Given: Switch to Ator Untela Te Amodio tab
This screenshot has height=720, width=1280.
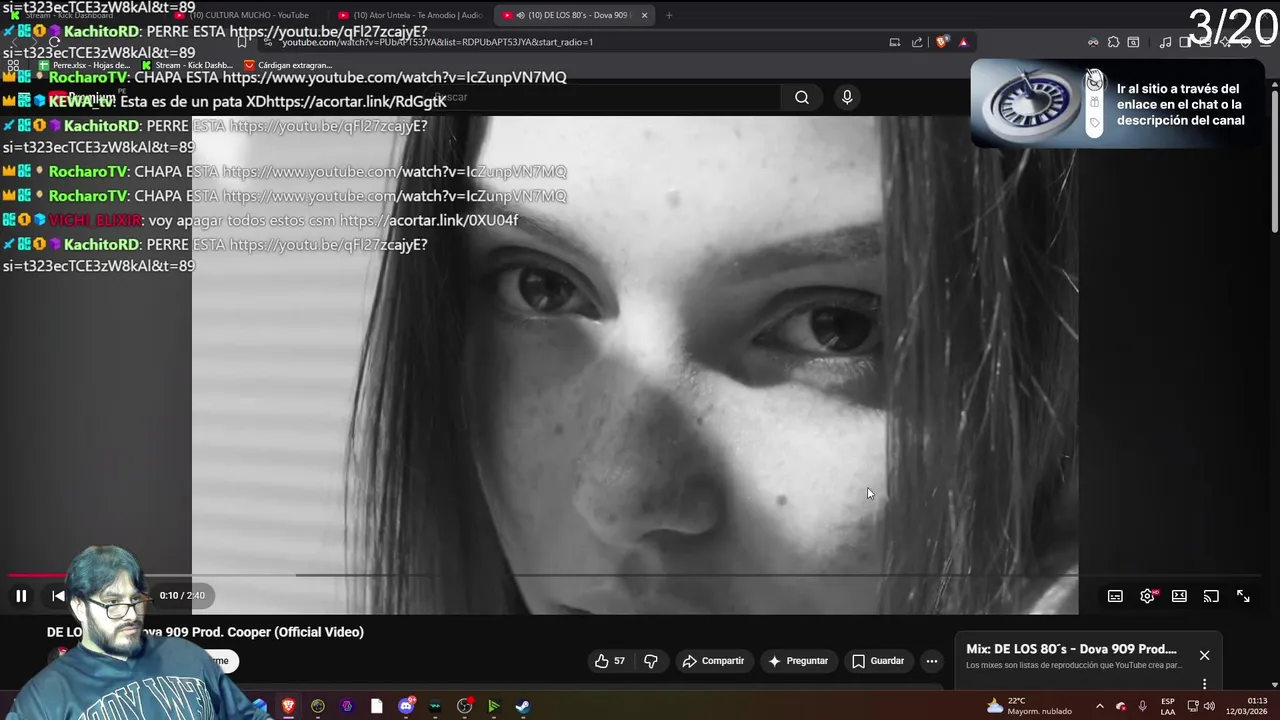Looking at the screenshot, I should pos(411,15).
